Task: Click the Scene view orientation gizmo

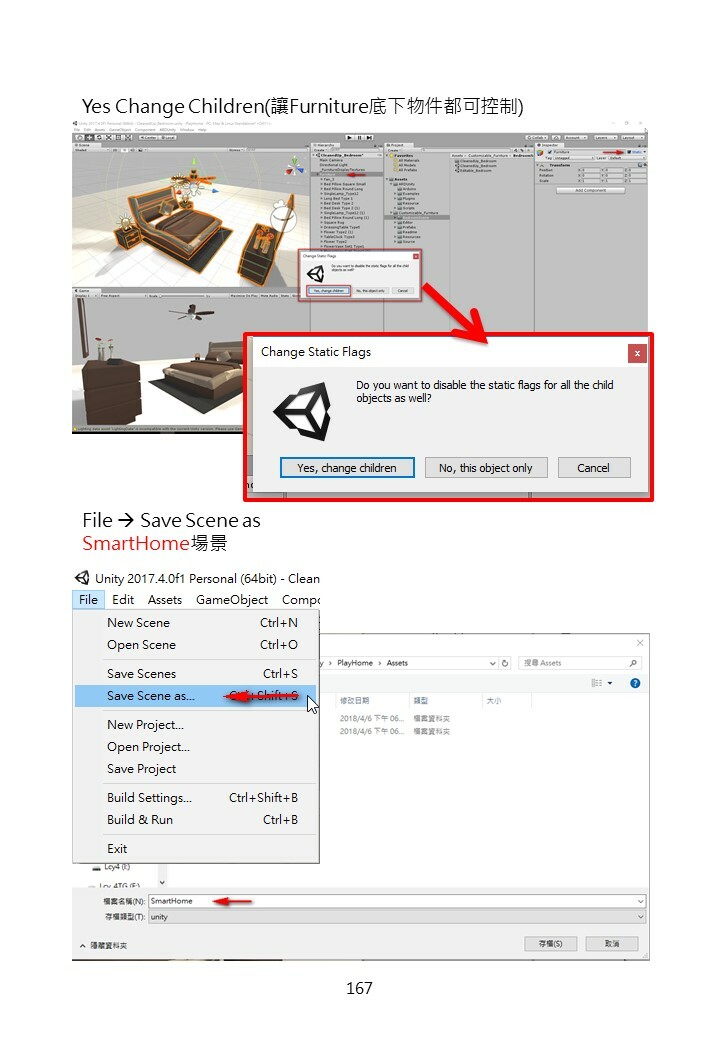Action: pos(294,168)
